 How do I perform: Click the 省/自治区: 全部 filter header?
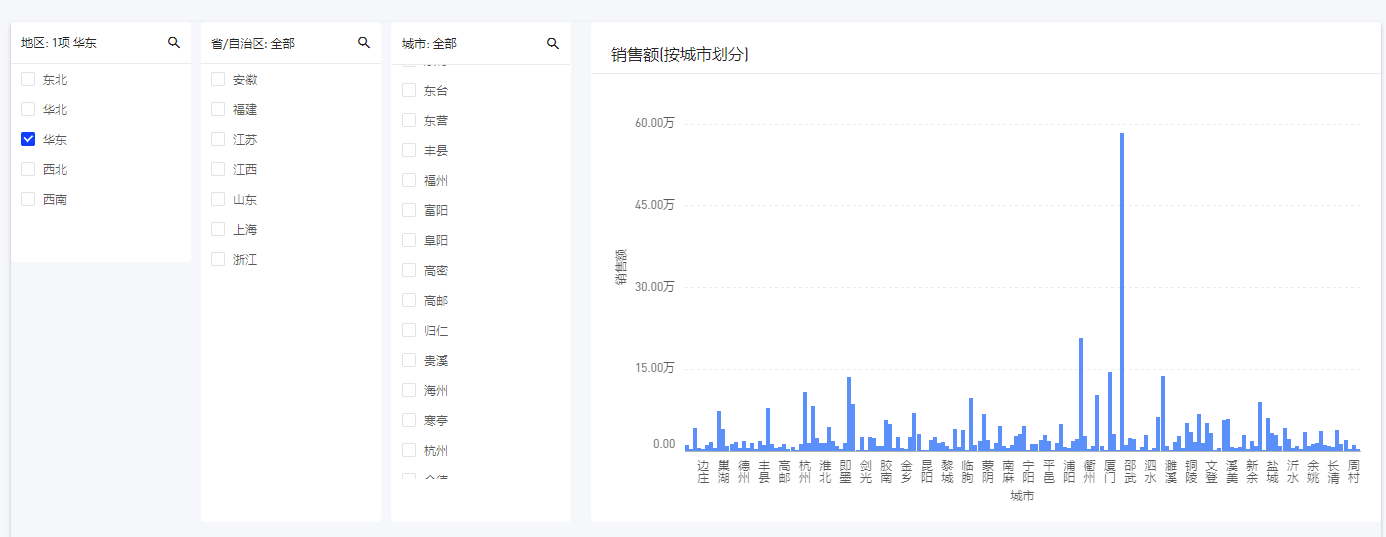click(x=253, y=43)
